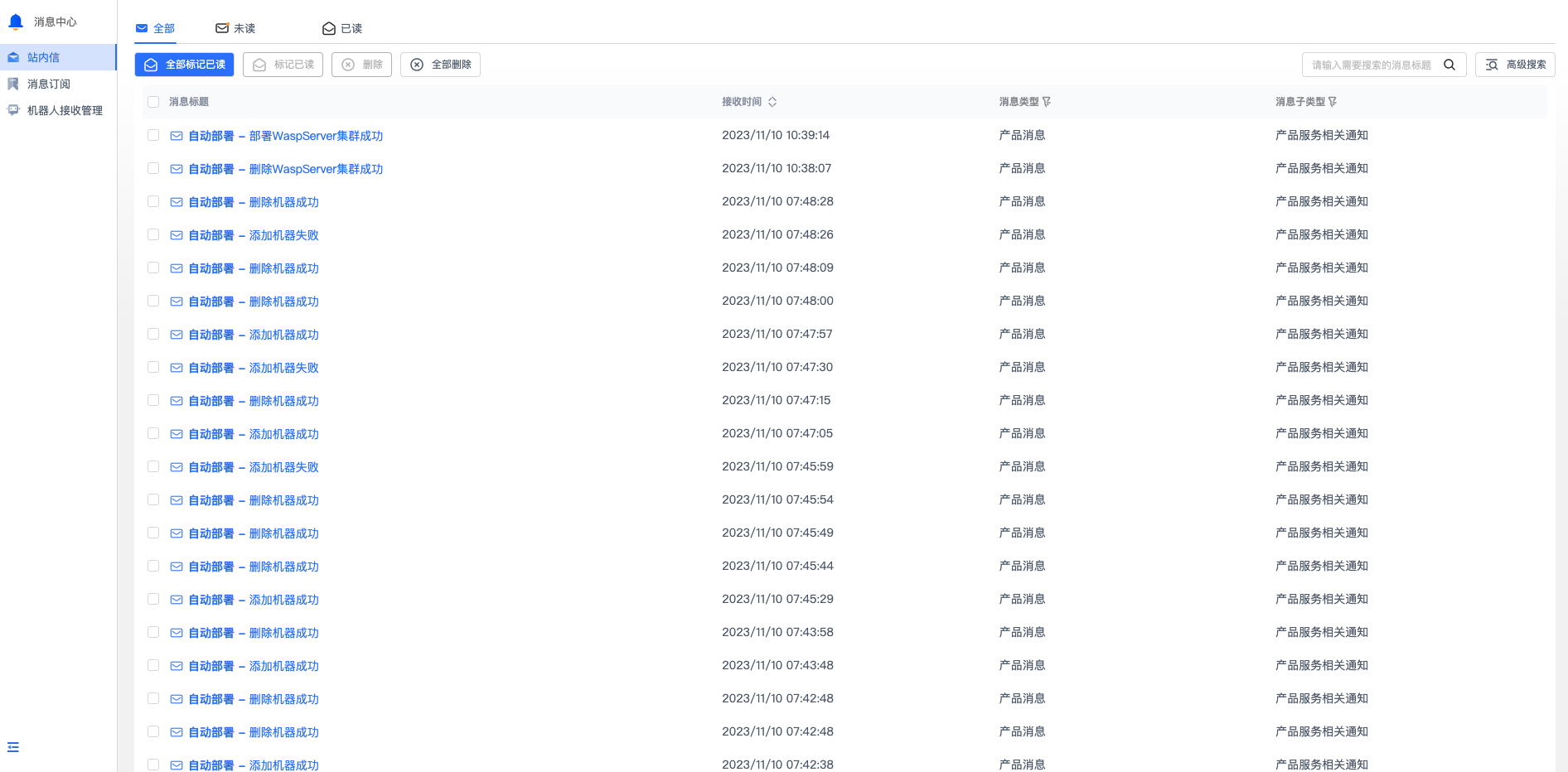Image resolution: width=1568 pixels, height=772 pixels.
Task: Click envelope icon of 部署WaspServer集群成功 message
Action: click(177, 136)
